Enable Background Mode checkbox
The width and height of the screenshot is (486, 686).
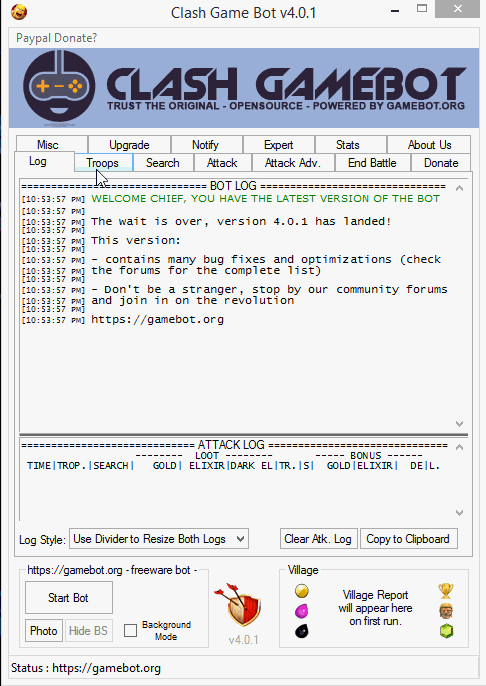(x=130, y=630)
